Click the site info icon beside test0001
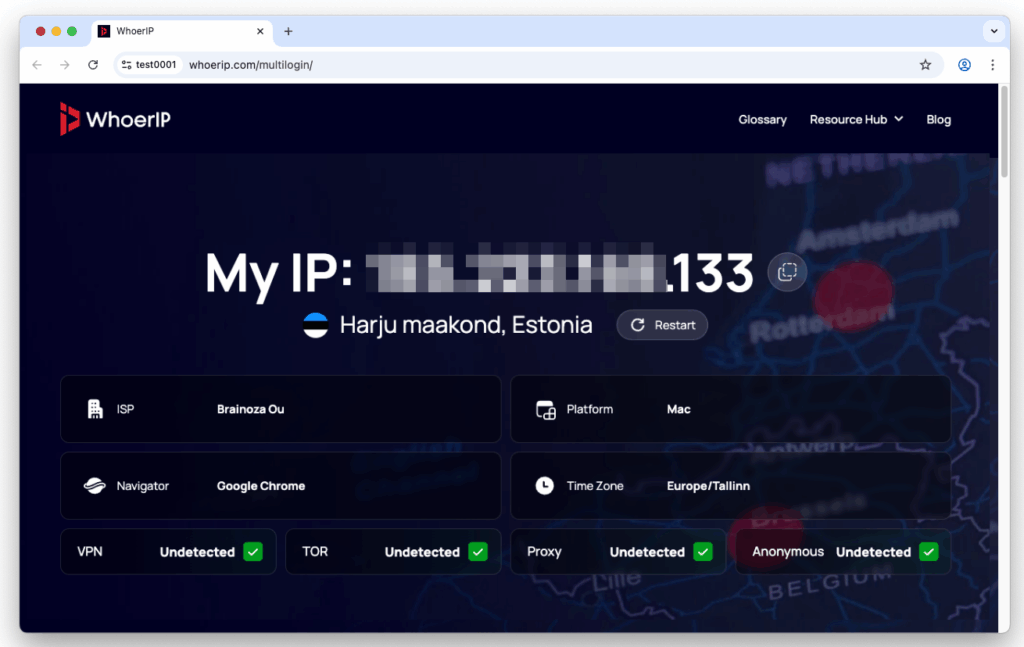The image size is (1024, 647). click(126, 65)
